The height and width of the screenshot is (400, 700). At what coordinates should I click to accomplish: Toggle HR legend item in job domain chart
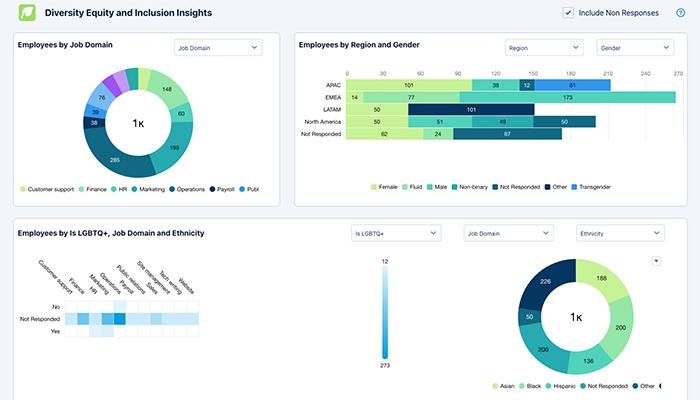[x=119, y=189]
